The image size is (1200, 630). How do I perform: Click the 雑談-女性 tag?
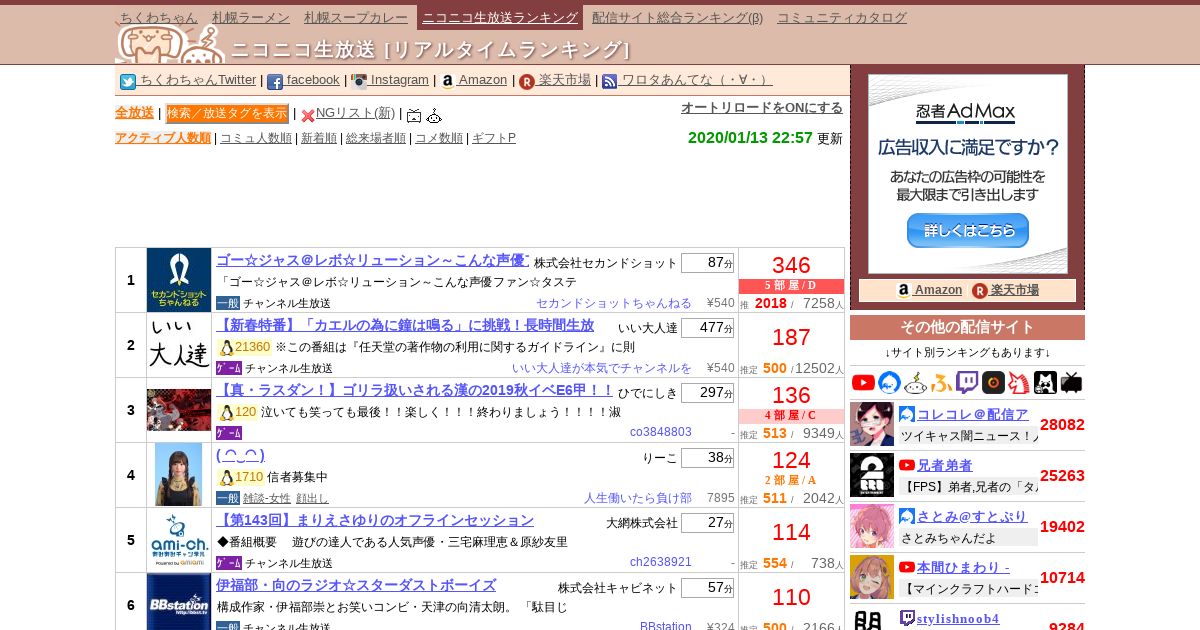pos(267,498)
